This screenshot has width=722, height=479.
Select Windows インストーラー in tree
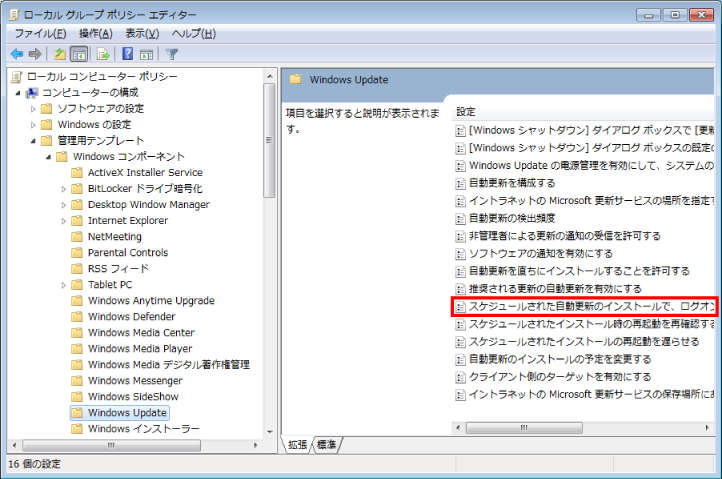point(144,429)
